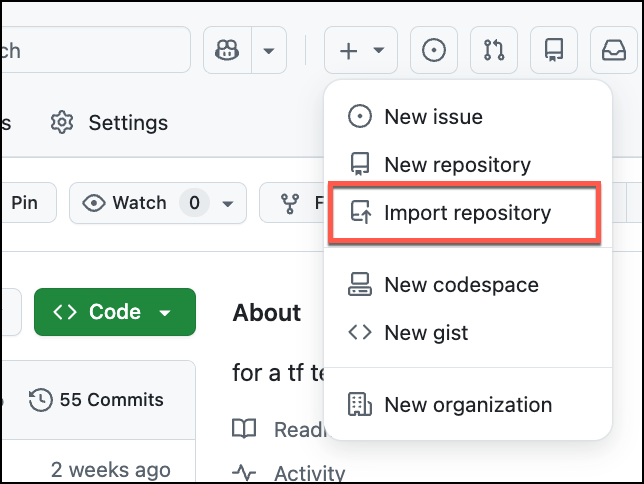Click the Fork button icon
The height and width of the screenshot is (484, 644).
[290, 203]
